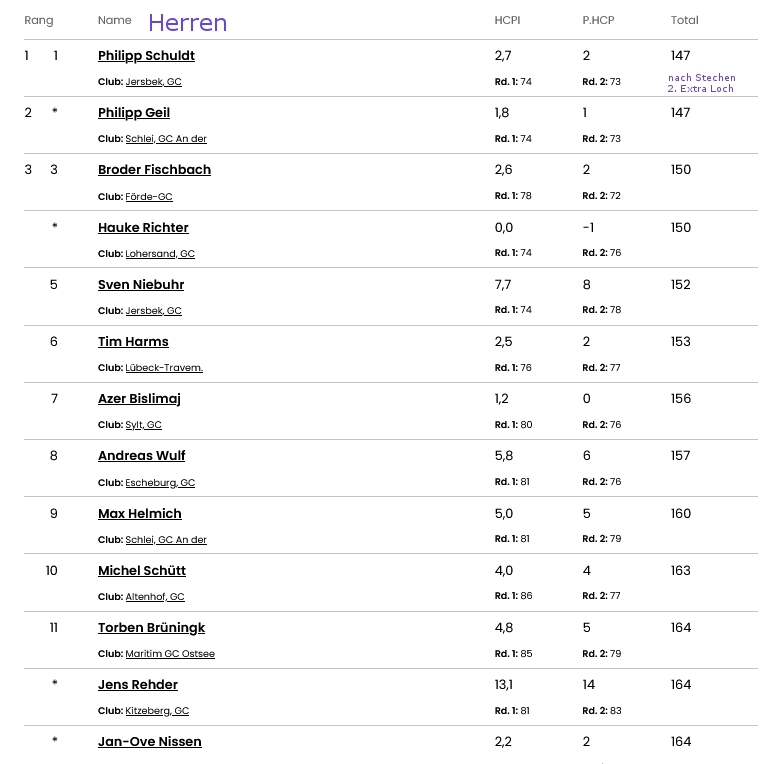Open Hauke Richter's player page

143,228
